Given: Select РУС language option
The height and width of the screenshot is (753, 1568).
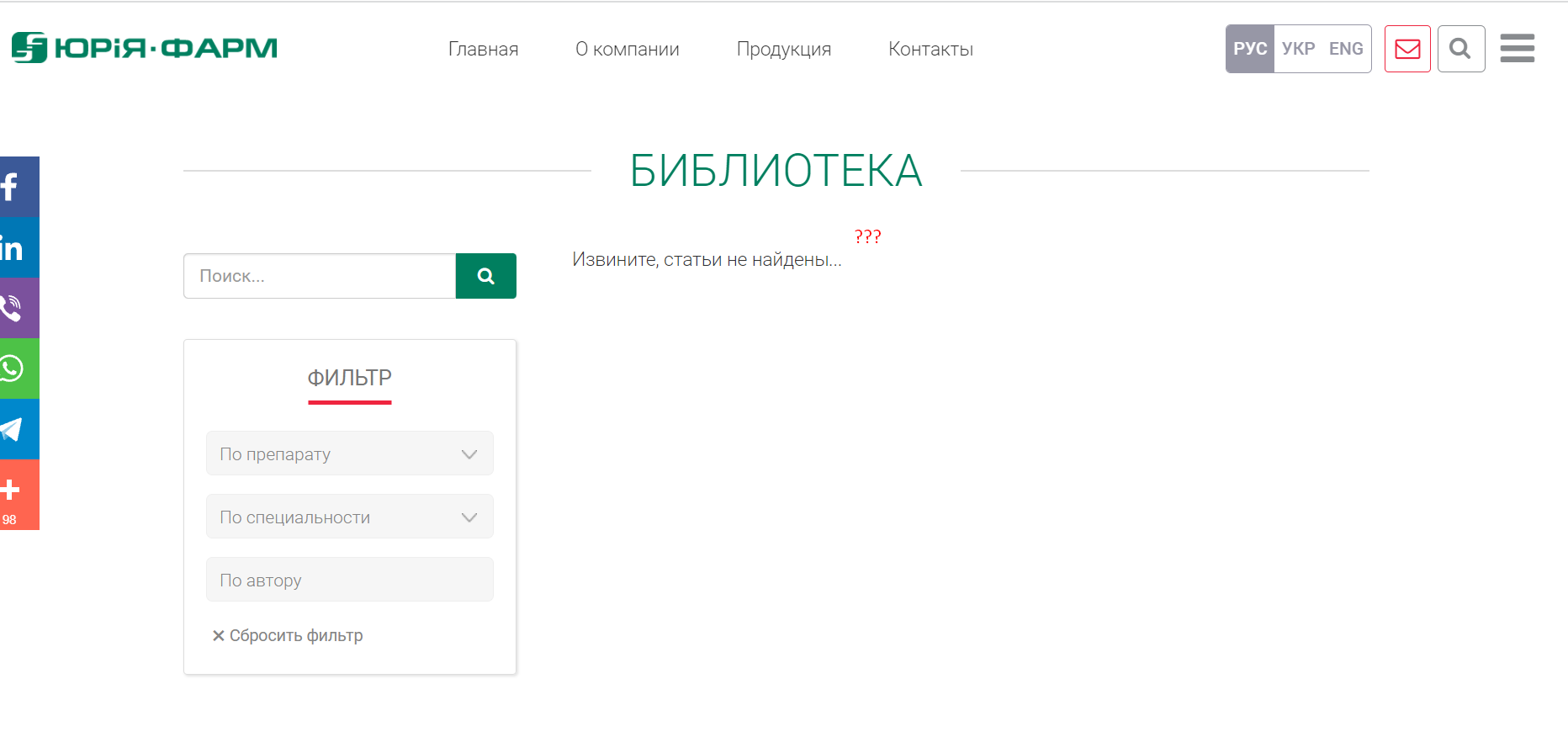Looking at the screenshot, I should (1250, 49).
